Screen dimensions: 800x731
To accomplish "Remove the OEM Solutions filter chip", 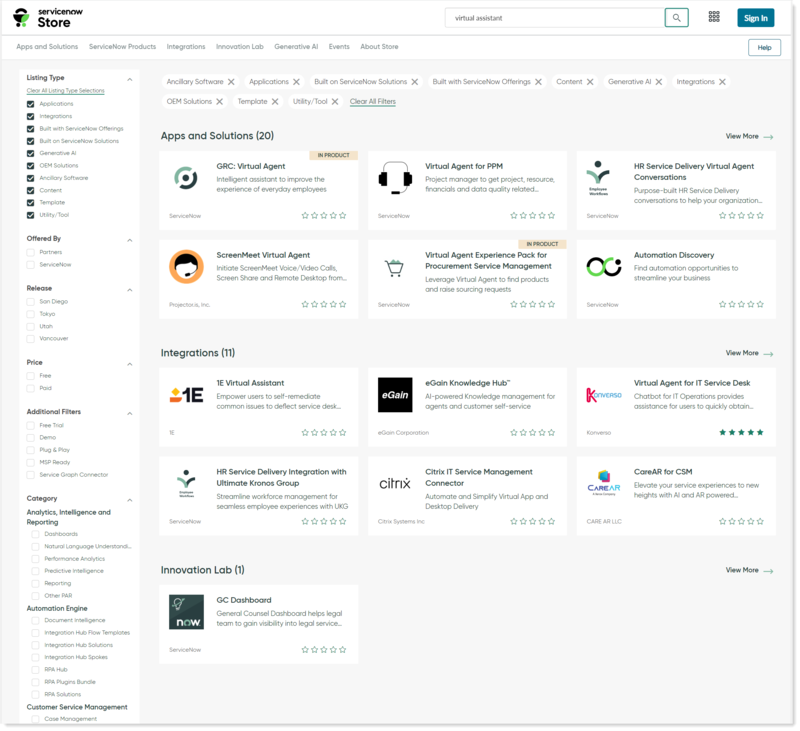I will pos(219,102).
